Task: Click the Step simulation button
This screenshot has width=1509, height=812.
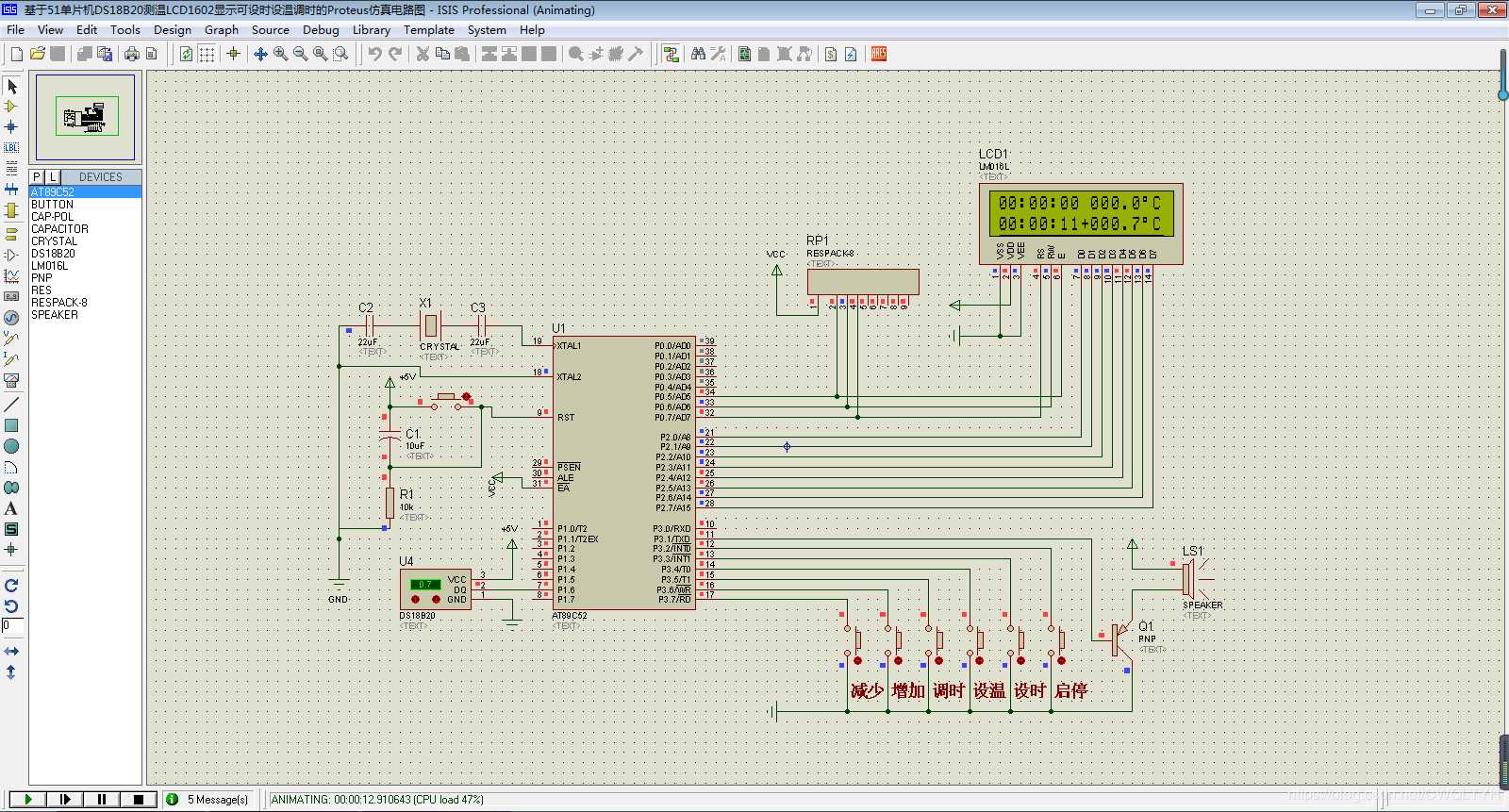Action: [x=64, y=799]
